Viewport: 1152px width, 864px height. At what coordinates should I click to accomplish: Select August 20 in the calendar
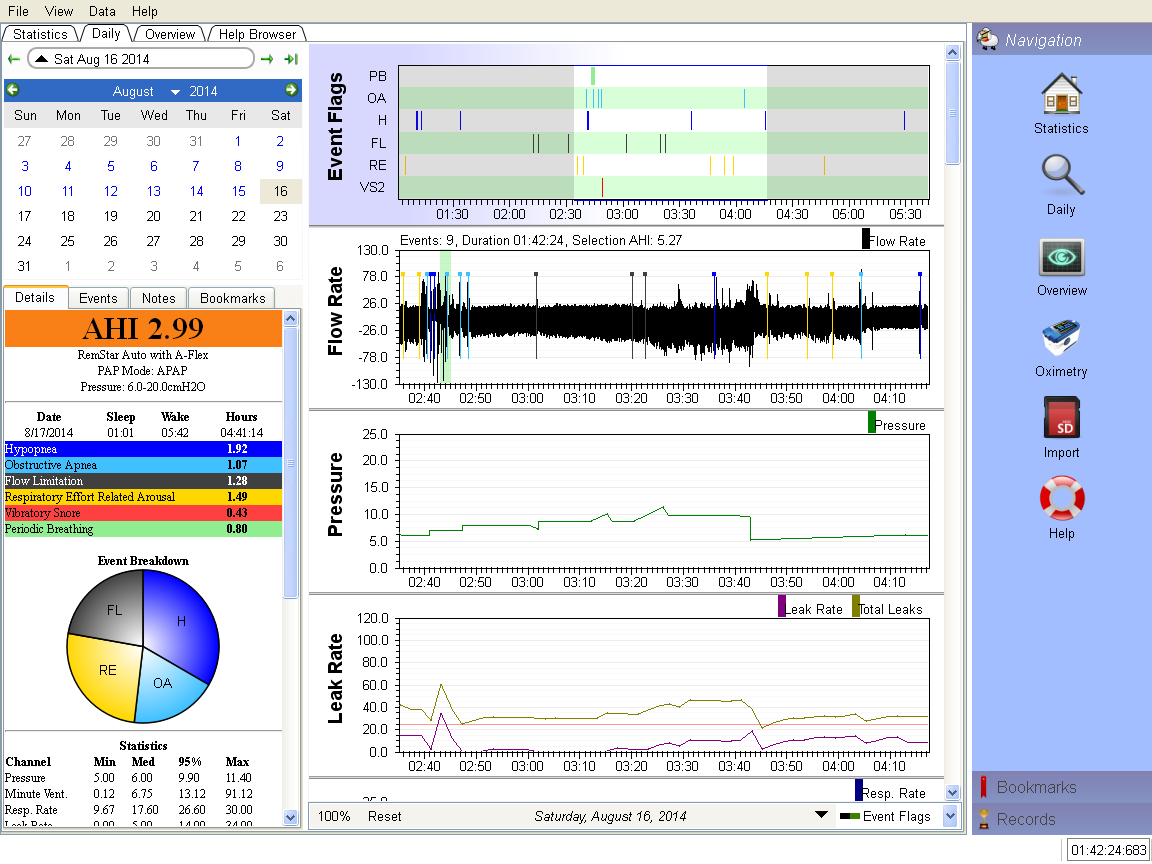coord(153,216)
